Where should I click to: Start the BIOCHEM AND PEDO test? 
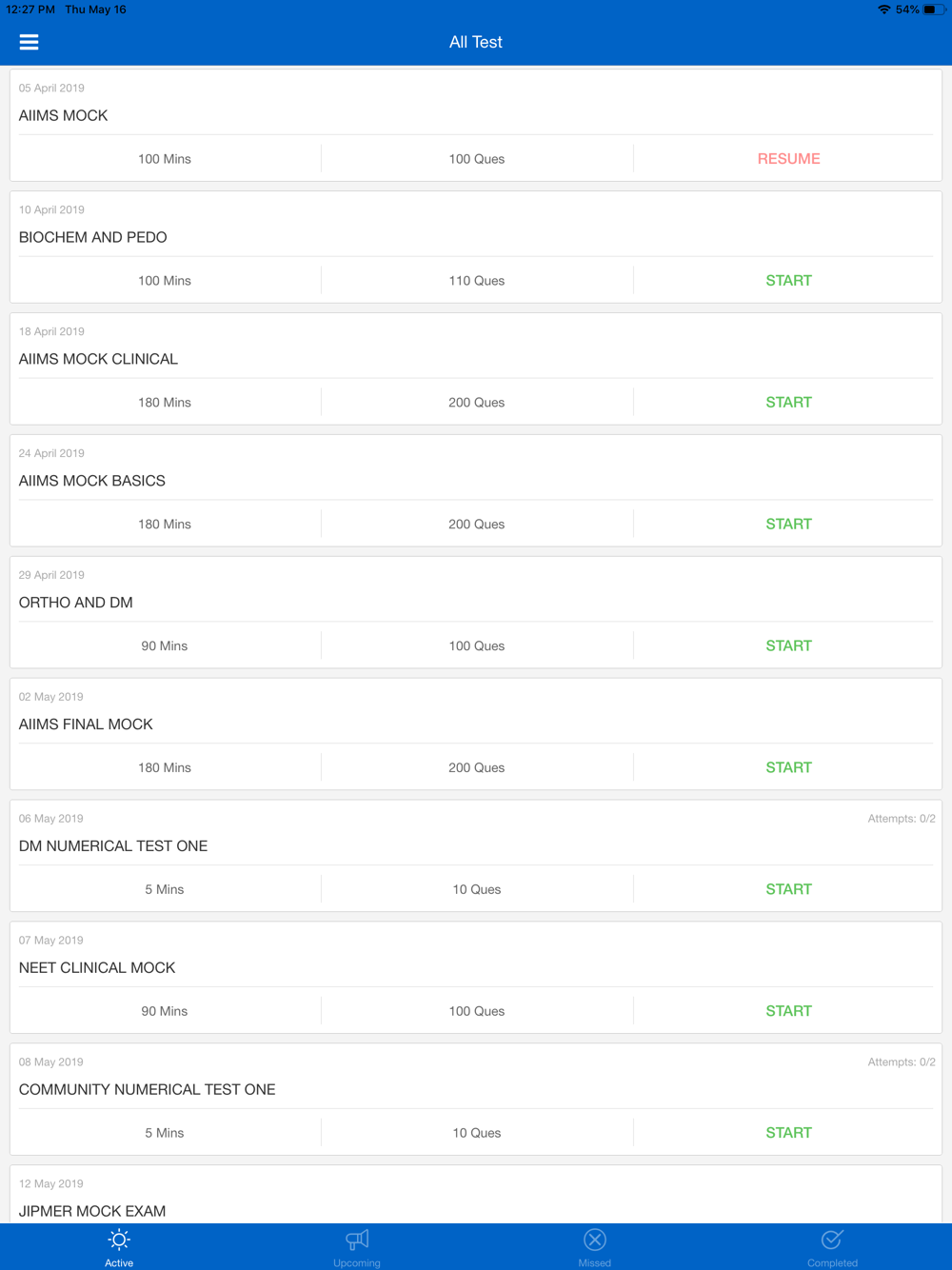tap(788, 281)
